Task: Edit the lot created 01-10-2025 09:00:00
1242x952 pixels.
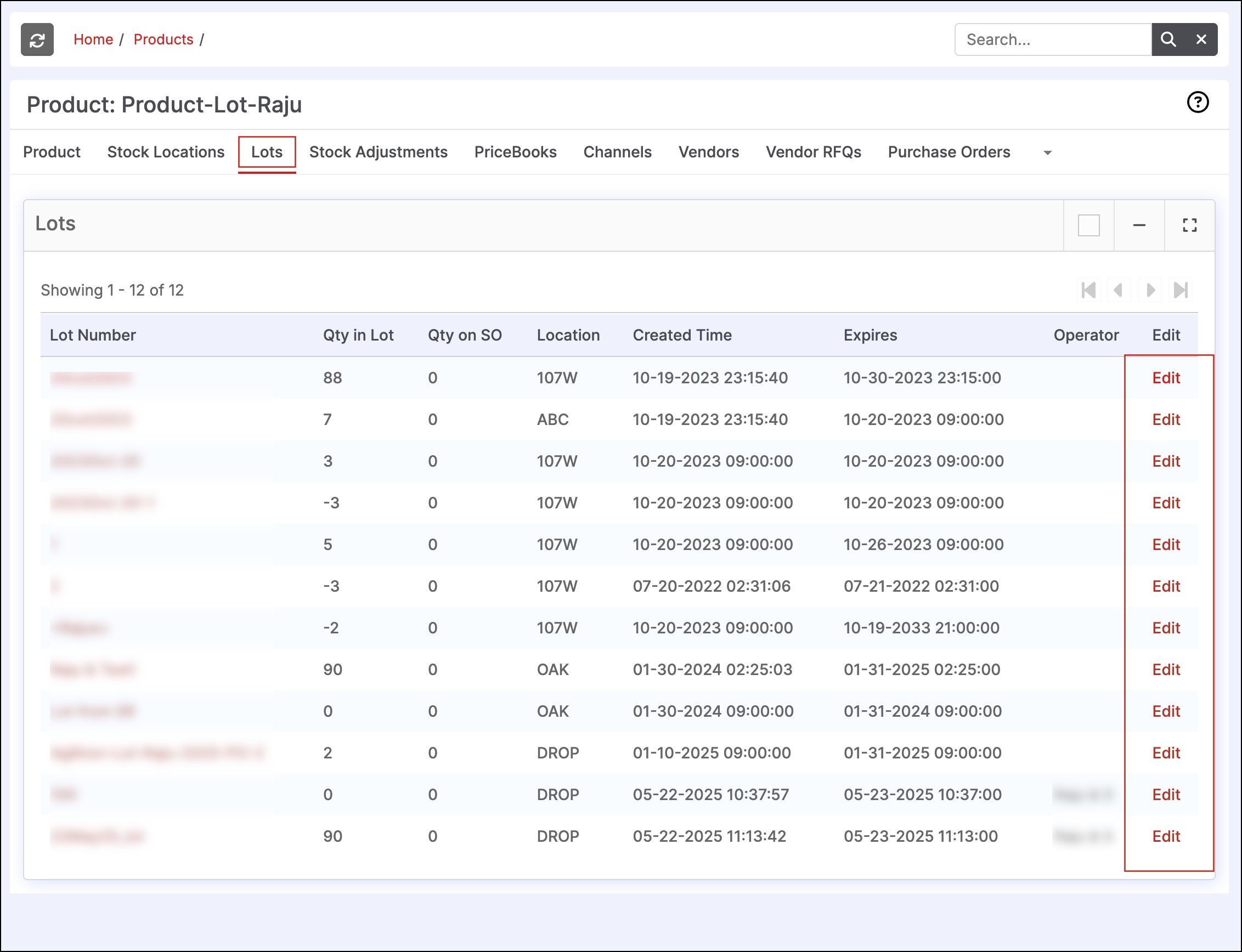Action: pos(1166,752)
